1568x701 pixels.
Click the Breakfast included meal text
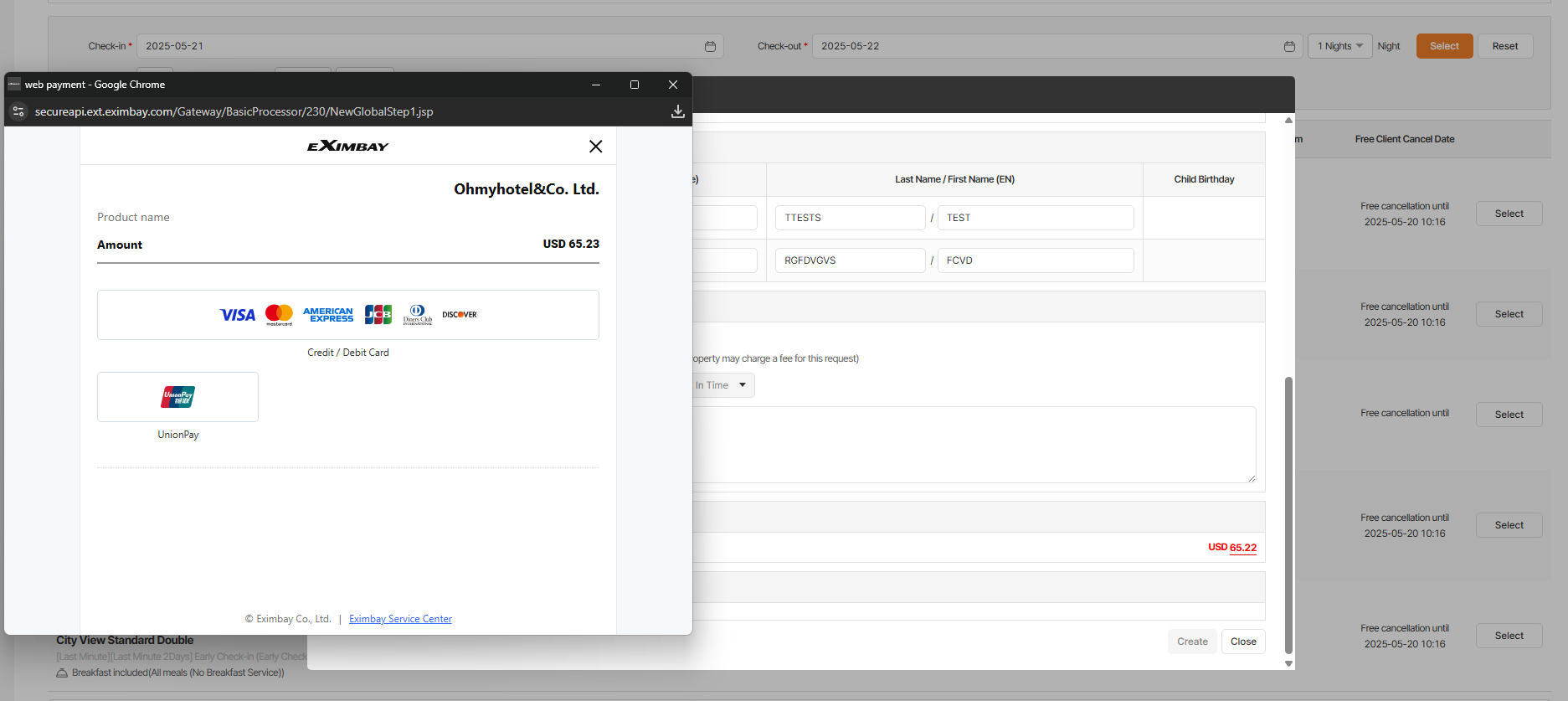(x=177, y=673)
